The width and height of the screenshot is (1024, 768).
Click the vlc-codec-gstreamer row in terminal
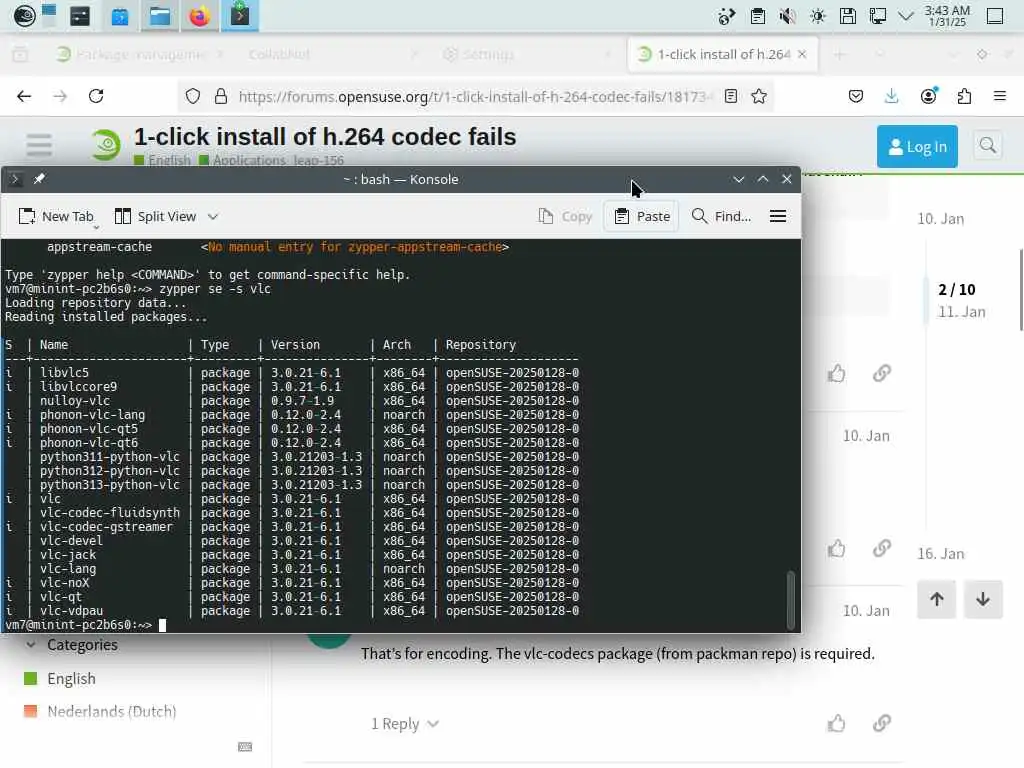pyautogui.click(x=292, y=527)
